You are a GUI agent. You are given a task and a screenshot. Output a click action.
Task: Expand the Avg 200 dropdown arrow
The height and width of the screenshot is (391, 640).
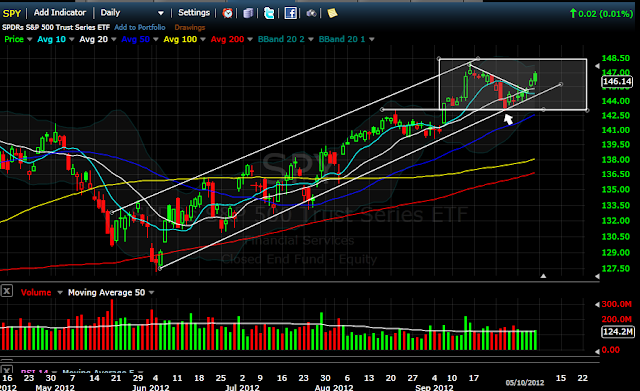250,40
